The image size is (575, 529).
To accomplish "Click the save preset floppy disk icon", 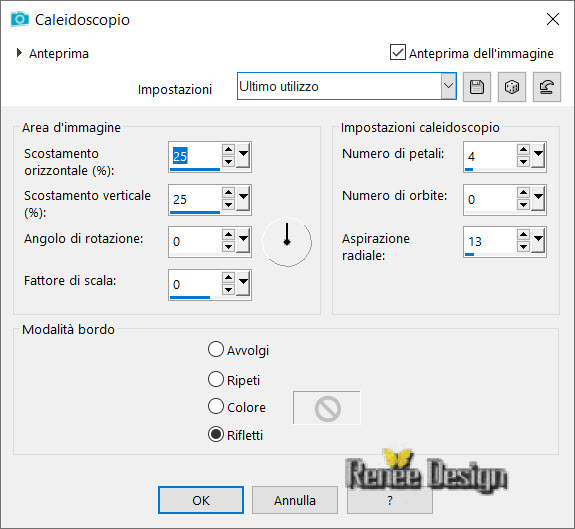I will click(477, 87).
